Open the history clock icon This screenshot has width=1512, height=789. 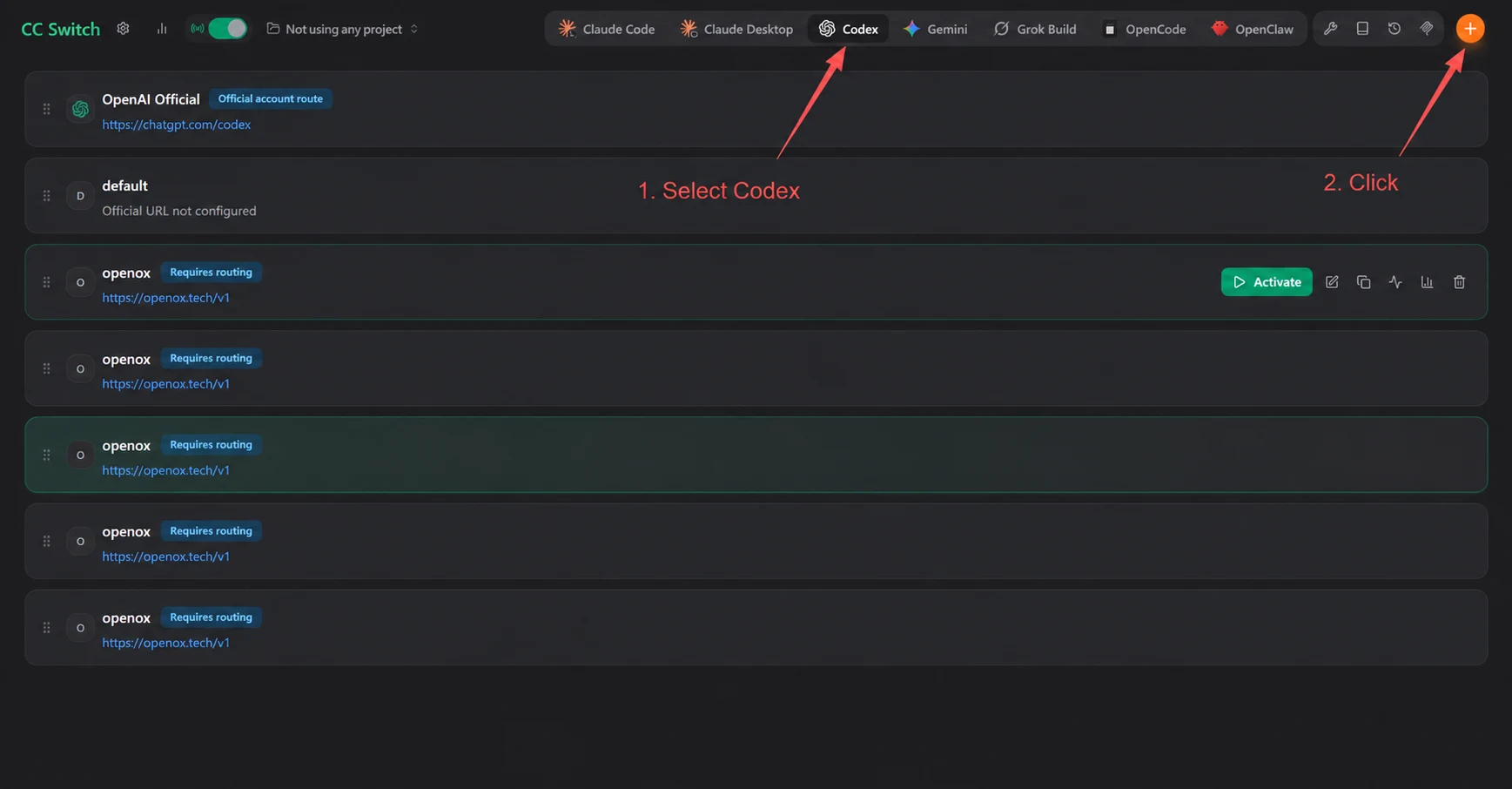click(1394, 29)
